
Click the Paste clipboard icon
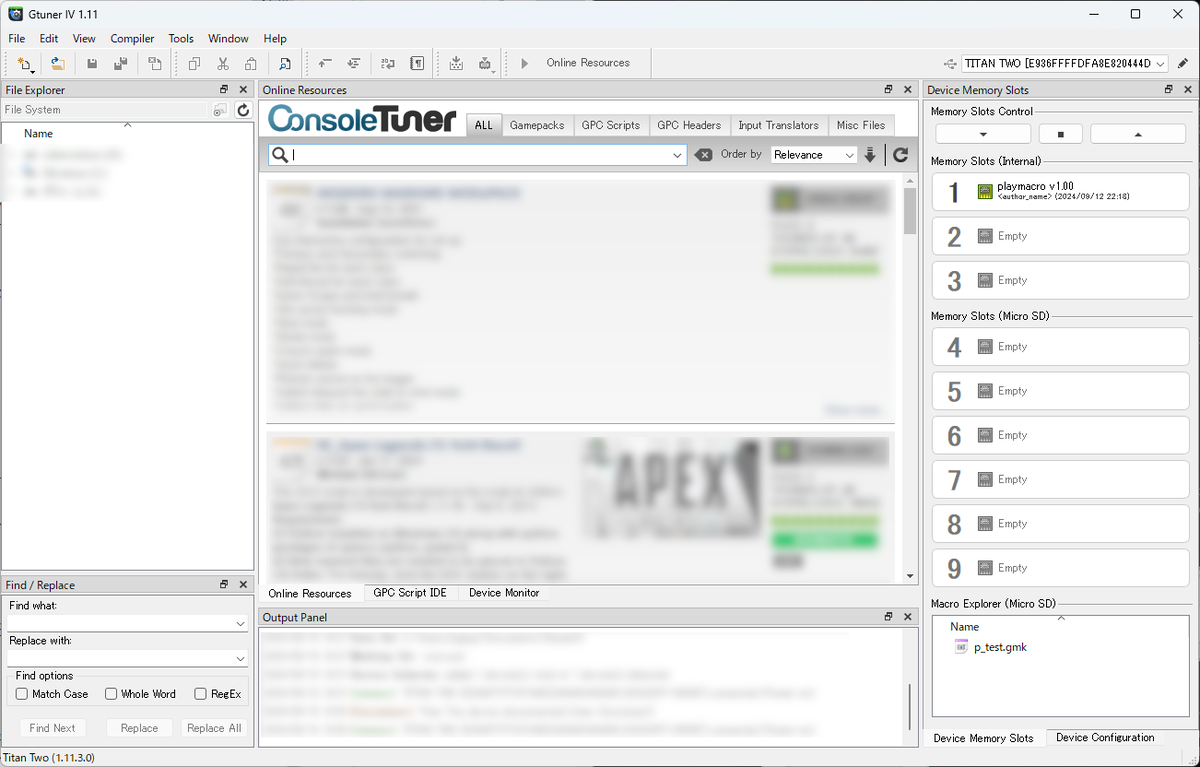pyautogui.click(x=251, y=63)
